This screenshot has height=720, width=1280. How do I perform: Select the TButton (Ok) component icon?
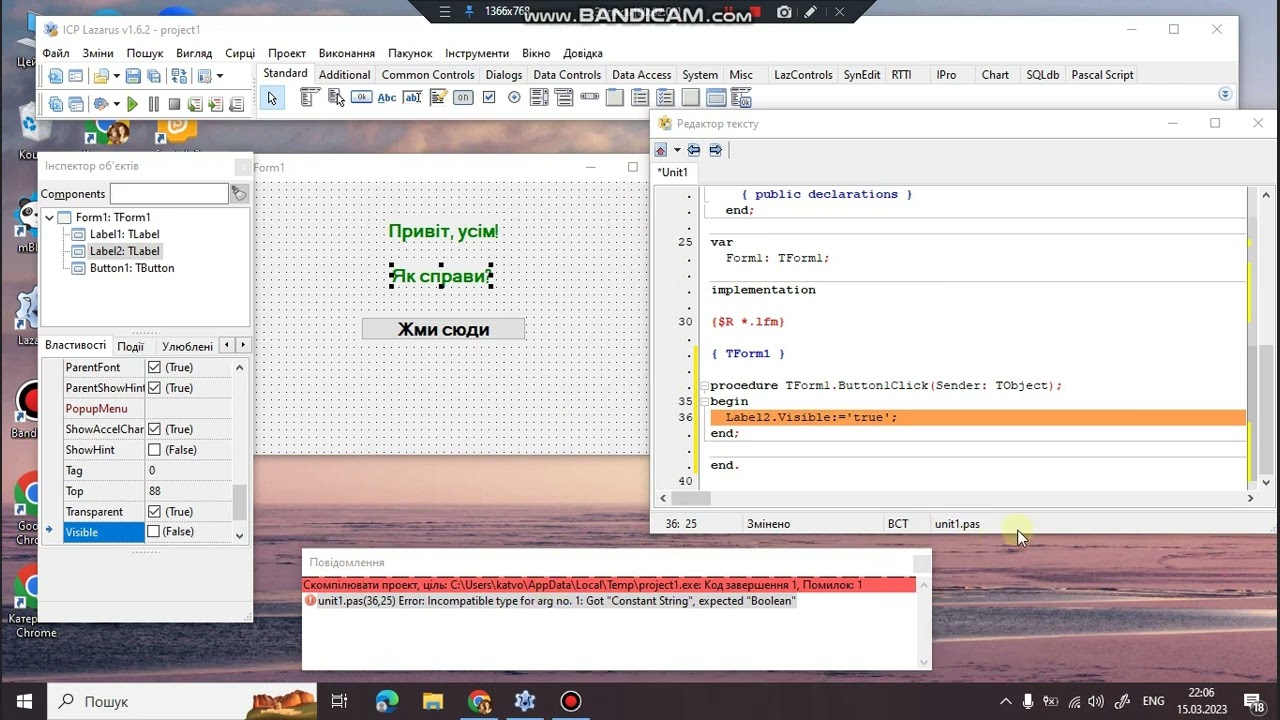361,98
